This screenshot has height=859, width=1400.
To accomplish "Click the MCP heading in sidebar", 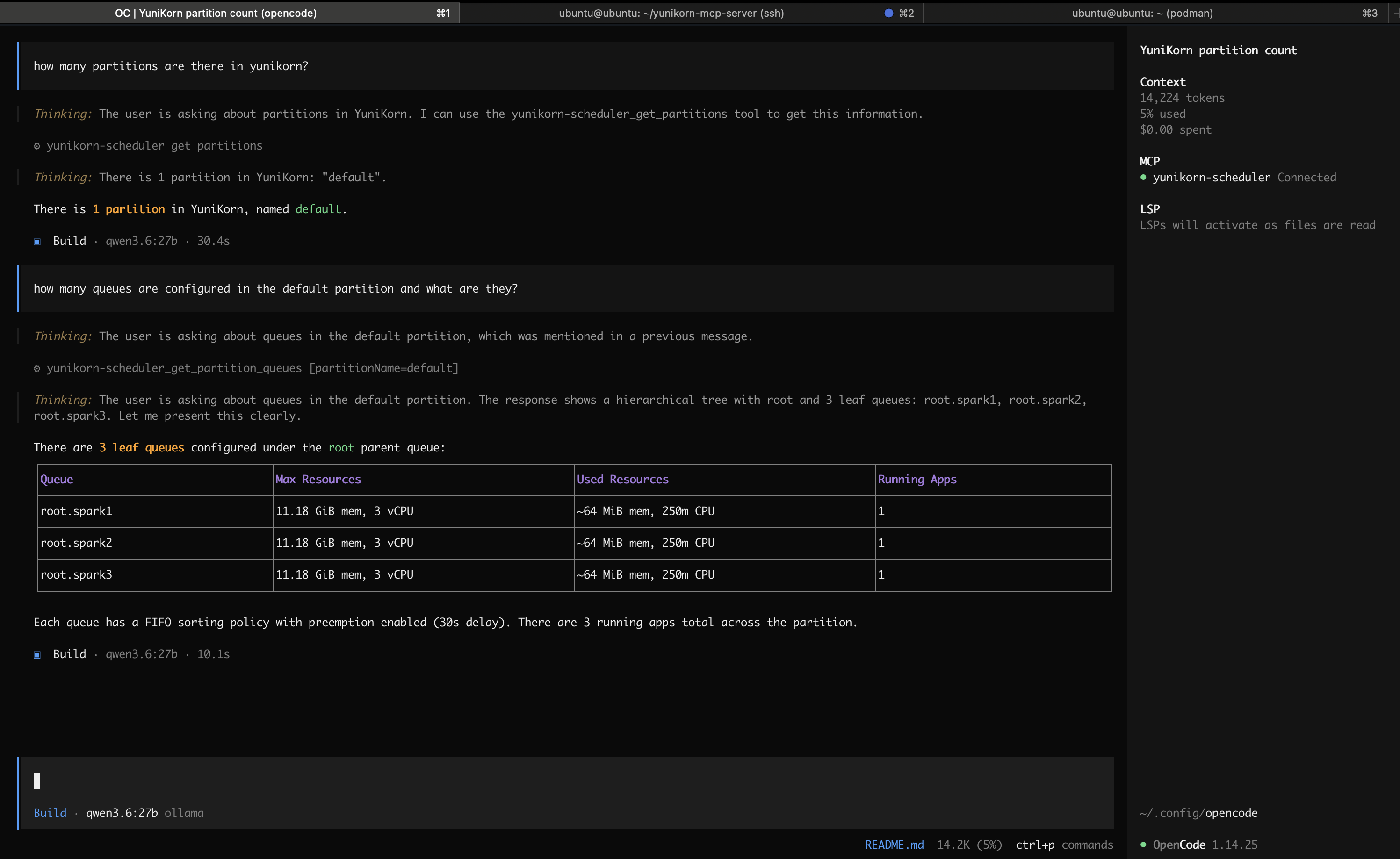I will click(1149, 161).
